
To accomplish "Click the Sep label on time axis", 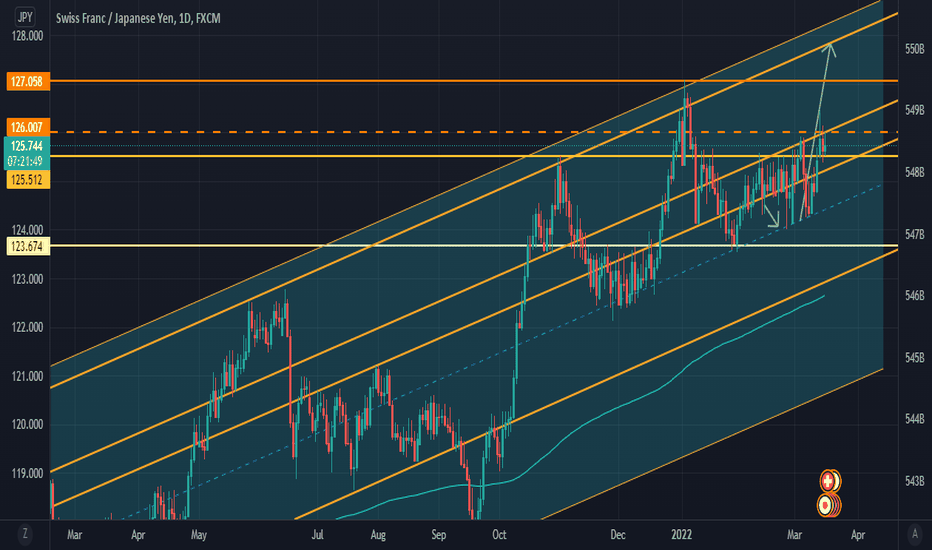I will click(438, 535).
